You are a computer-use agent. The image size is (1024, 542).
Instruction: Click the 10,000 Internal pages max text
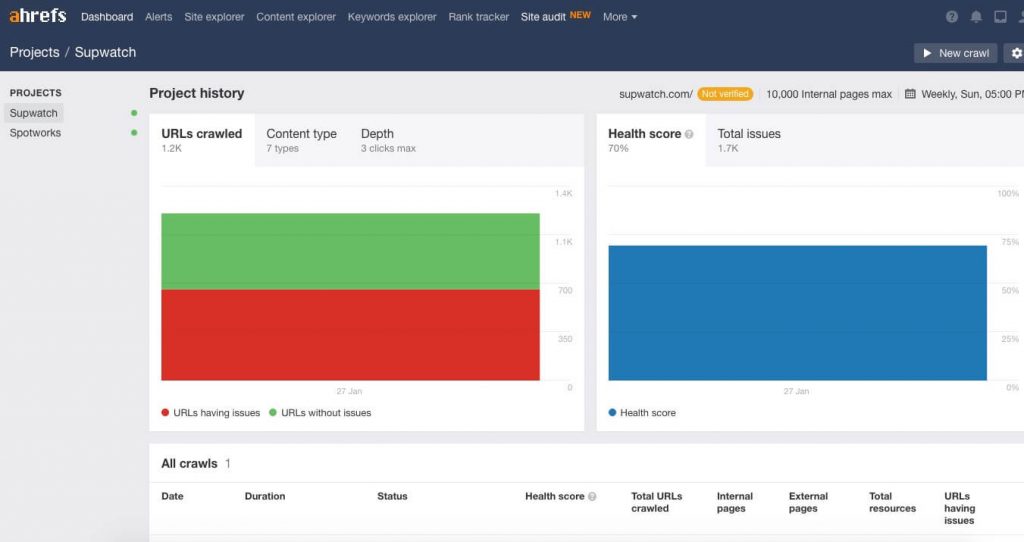coord(829,94)
